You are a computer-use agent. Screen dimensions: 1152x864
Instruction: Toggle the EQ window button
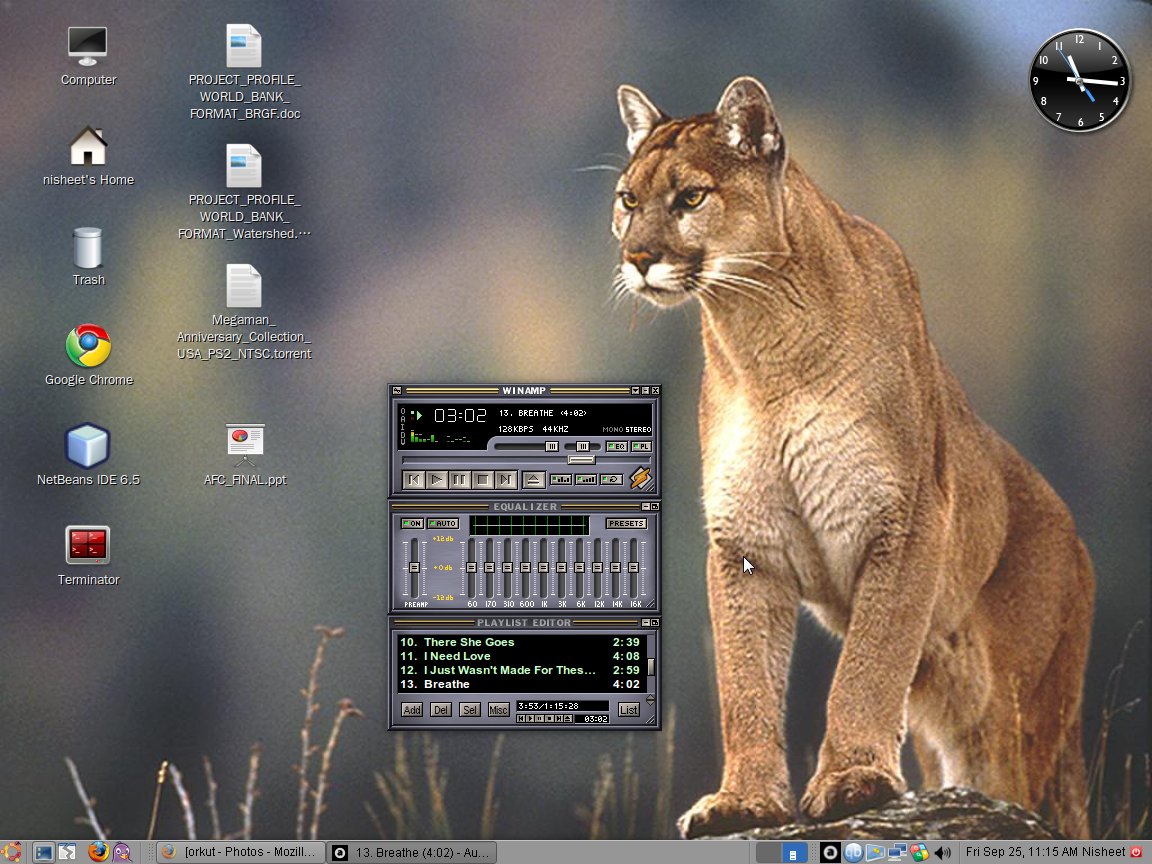pos(616,447)
